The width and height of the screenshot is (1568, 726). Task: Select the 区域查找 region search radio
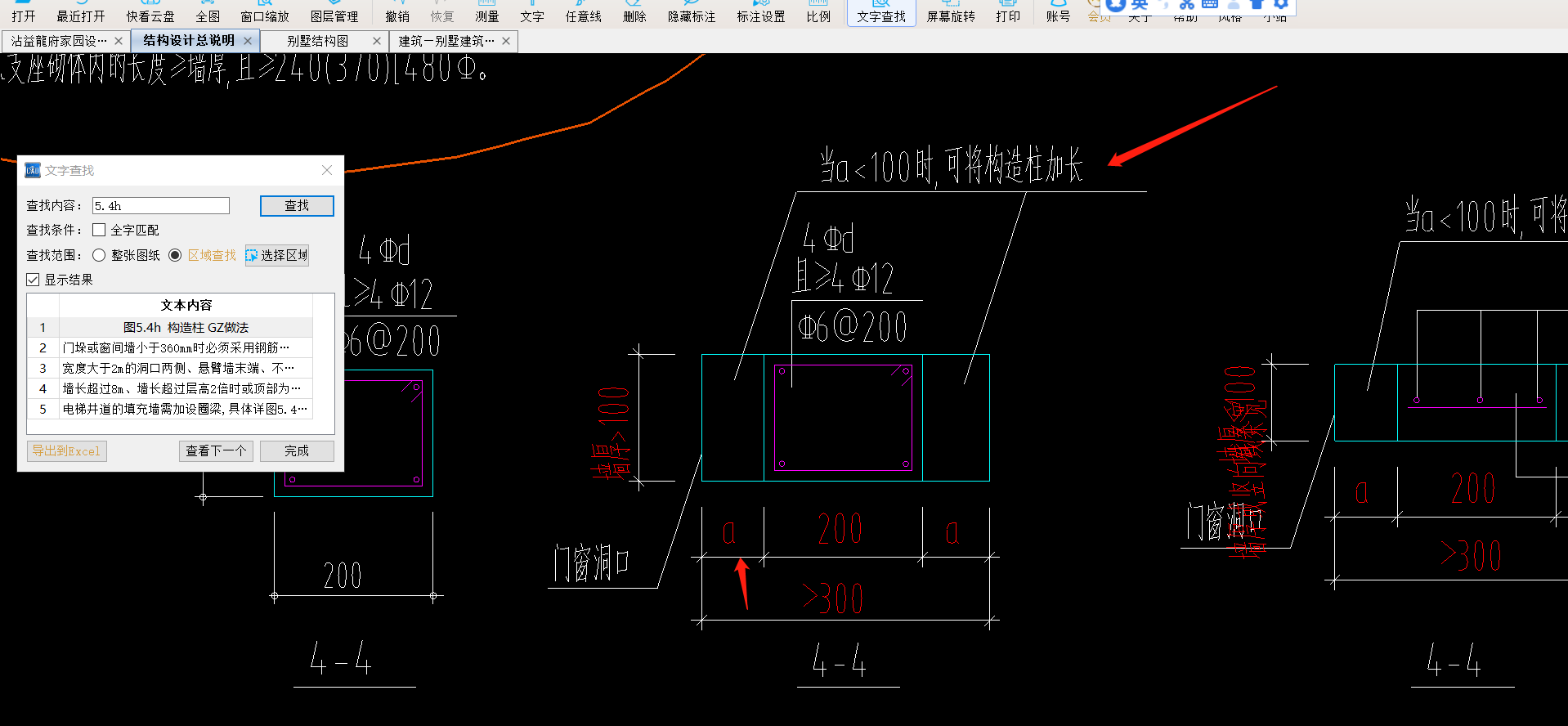tap(175, 255)
